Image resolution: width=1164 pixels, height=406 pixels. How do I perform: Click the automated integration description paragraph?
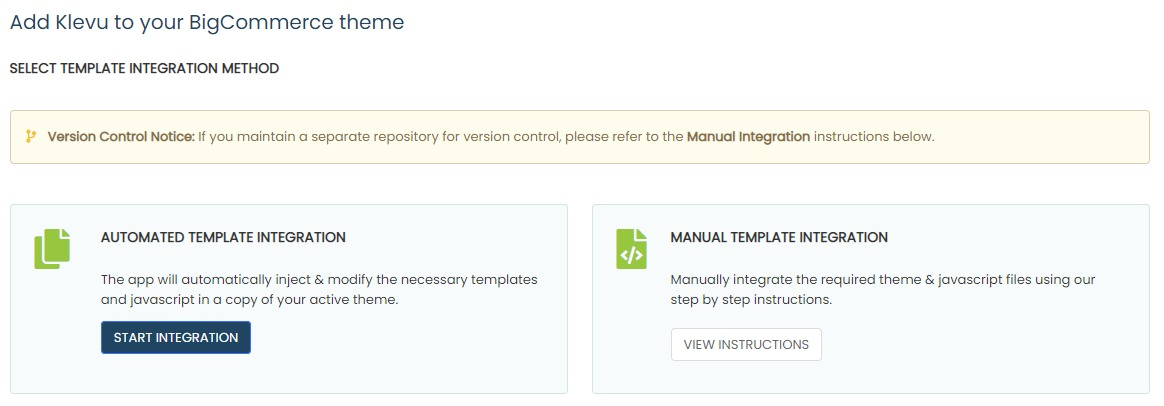tap(319, 289)
